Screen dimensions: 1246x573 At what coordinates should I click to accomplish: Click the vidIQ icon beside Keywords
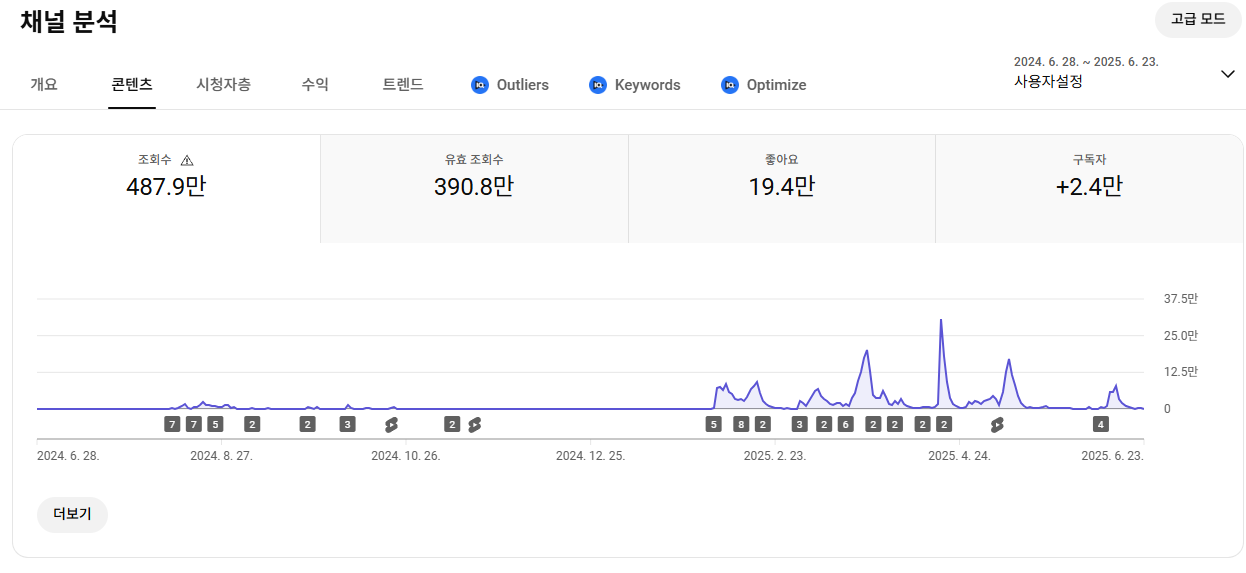point(598,85)
